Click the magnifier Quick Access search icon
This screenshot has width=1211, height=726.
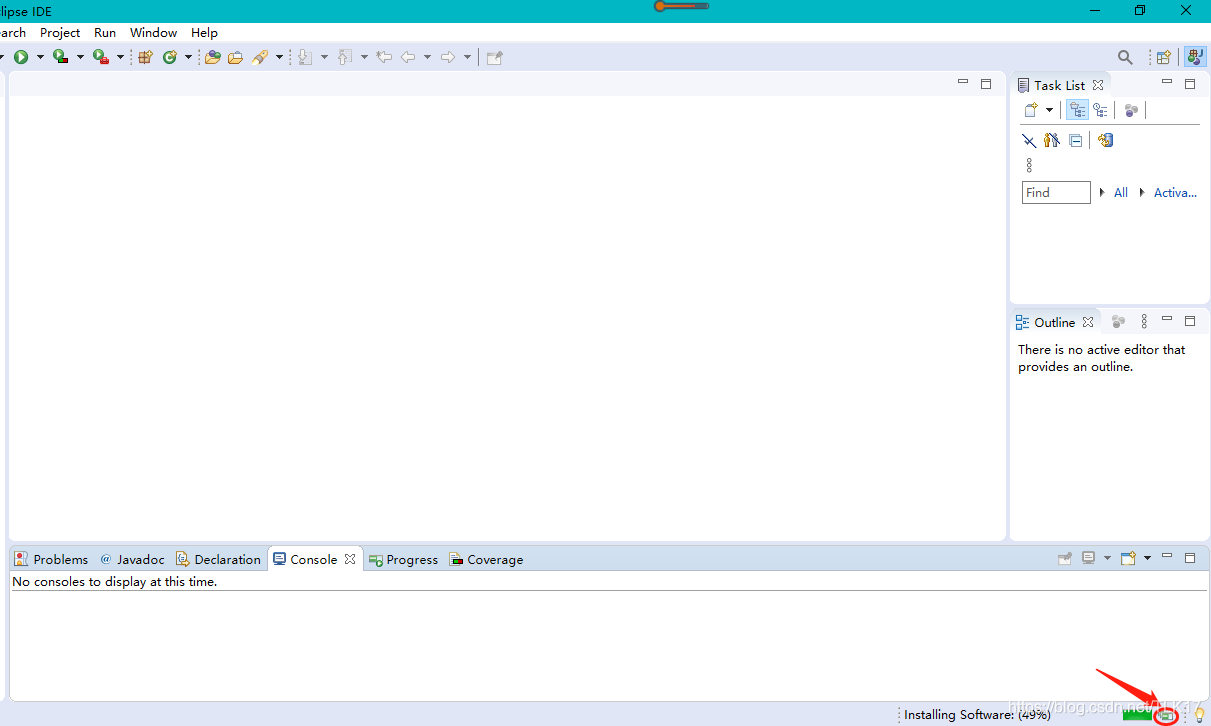point(1125,57)
